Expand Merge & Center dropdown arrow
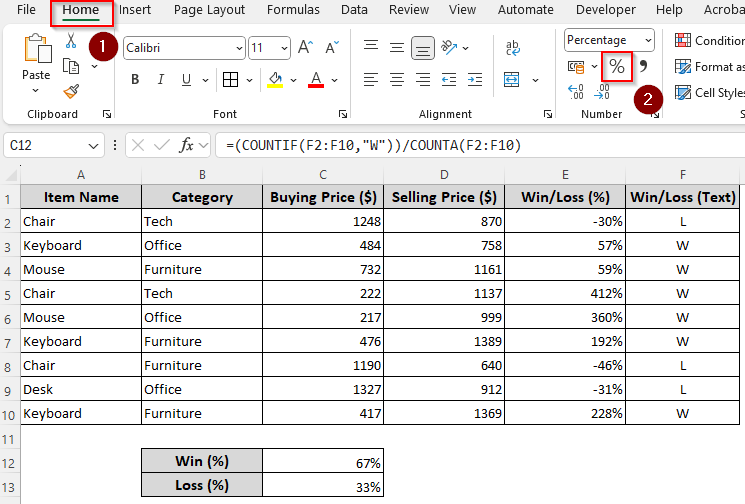This screenshot has width=745, height=504. (x=535, y=80)
